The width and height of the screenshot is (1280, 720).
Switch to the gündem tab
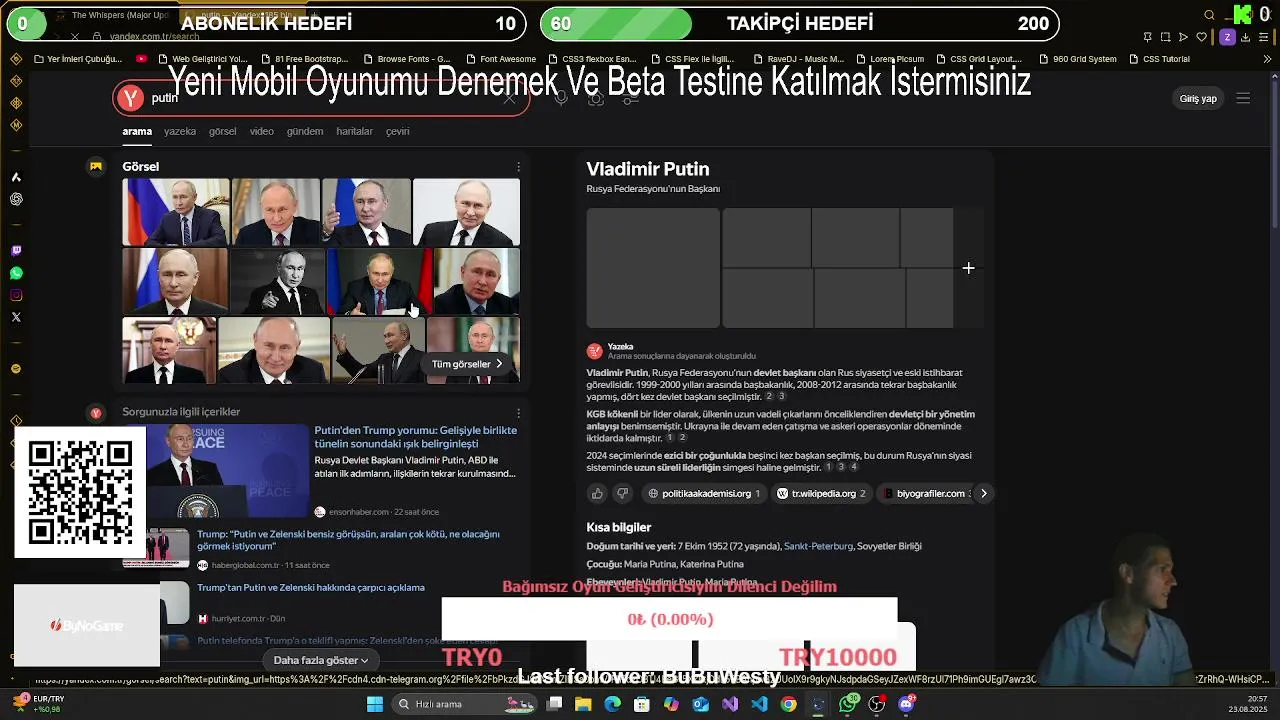pyautogui.click(x=305, y=131)
